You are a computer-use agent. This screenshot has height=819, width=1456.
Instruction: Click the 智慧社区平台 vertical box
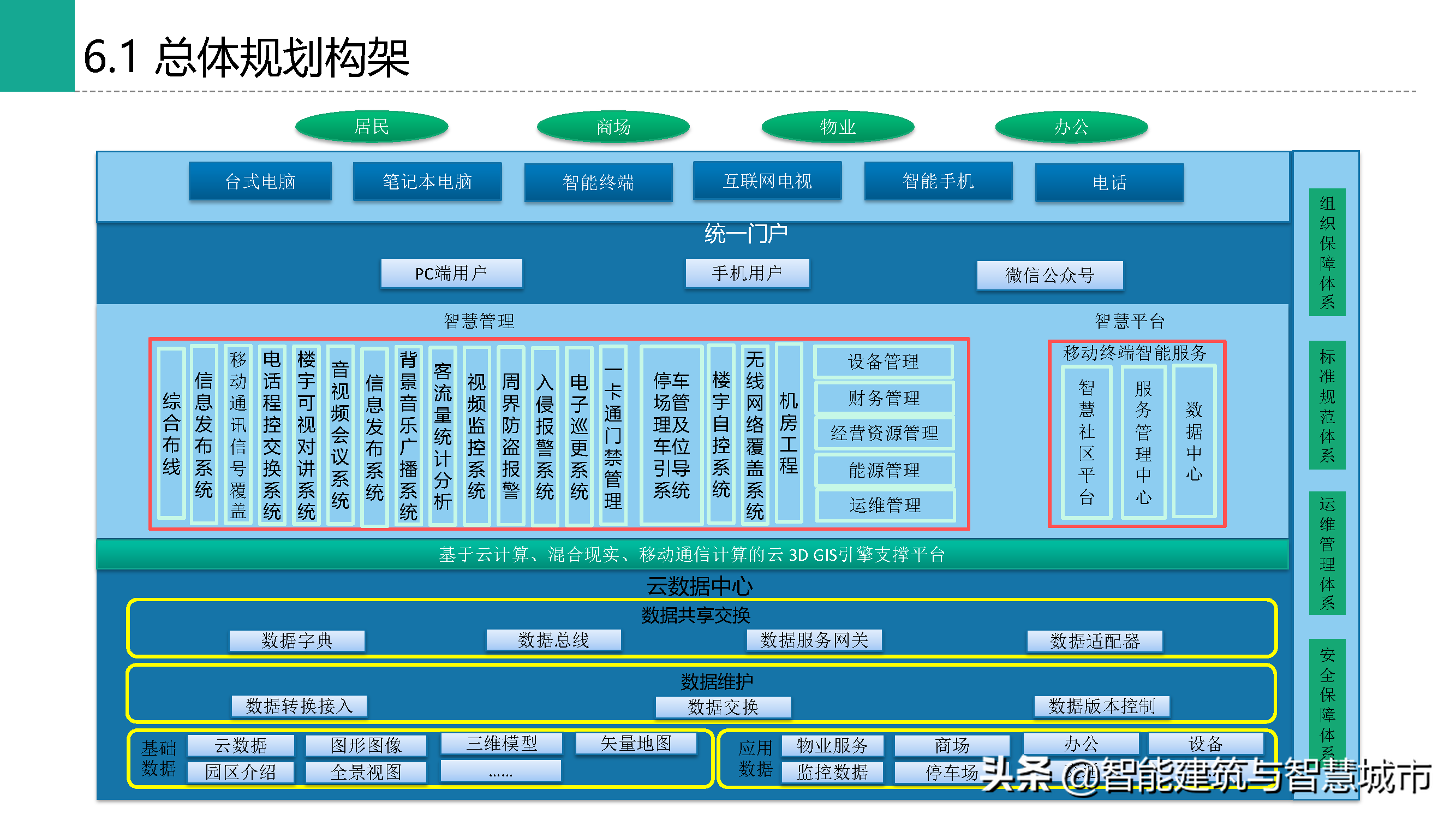click(x=1087, y=442)
